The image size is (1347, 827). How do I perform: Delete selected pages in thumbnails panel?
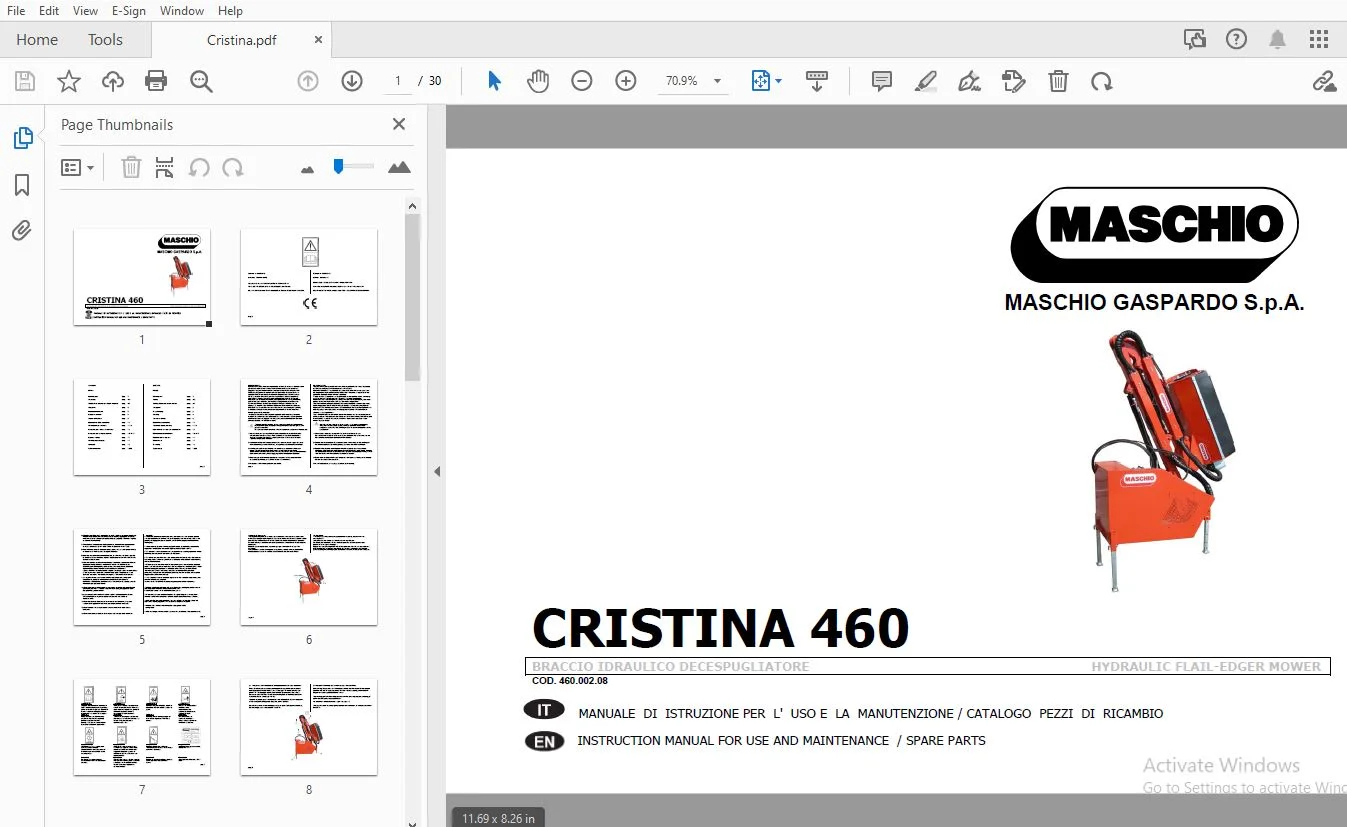[x=131, y=167]
